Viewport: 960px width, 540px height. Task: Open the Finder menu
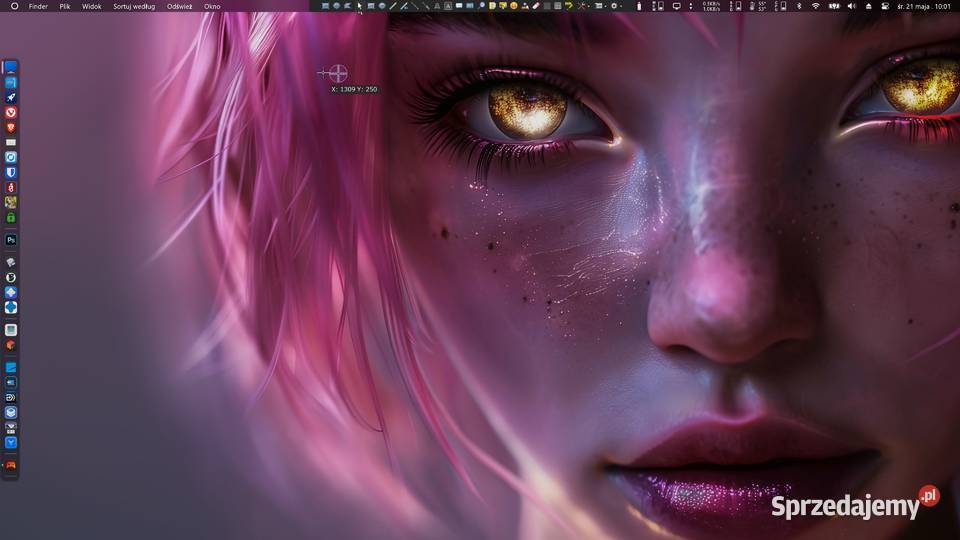point(38,6)
